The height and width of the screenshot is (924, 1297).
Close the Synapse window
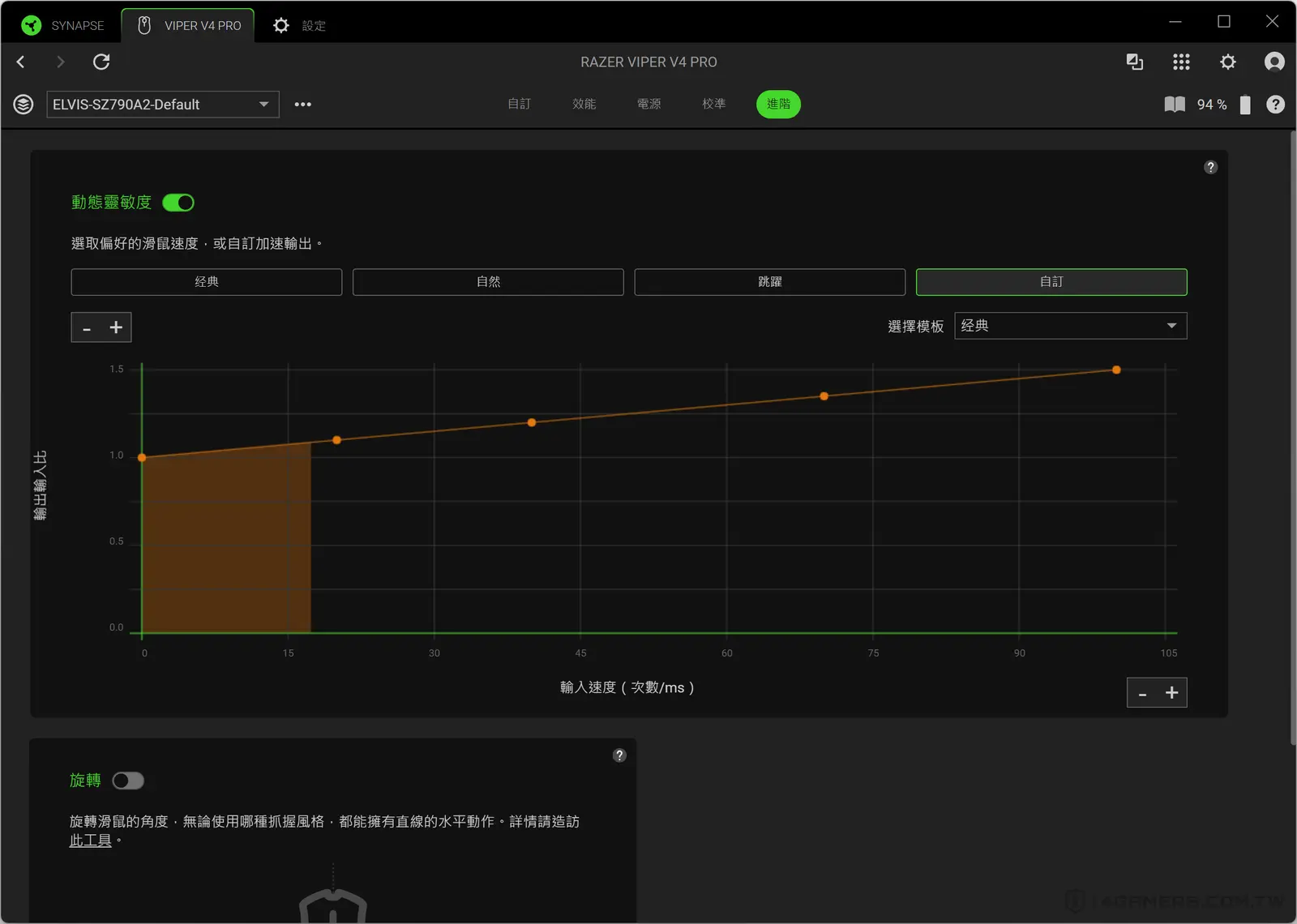pos(1273,22)
